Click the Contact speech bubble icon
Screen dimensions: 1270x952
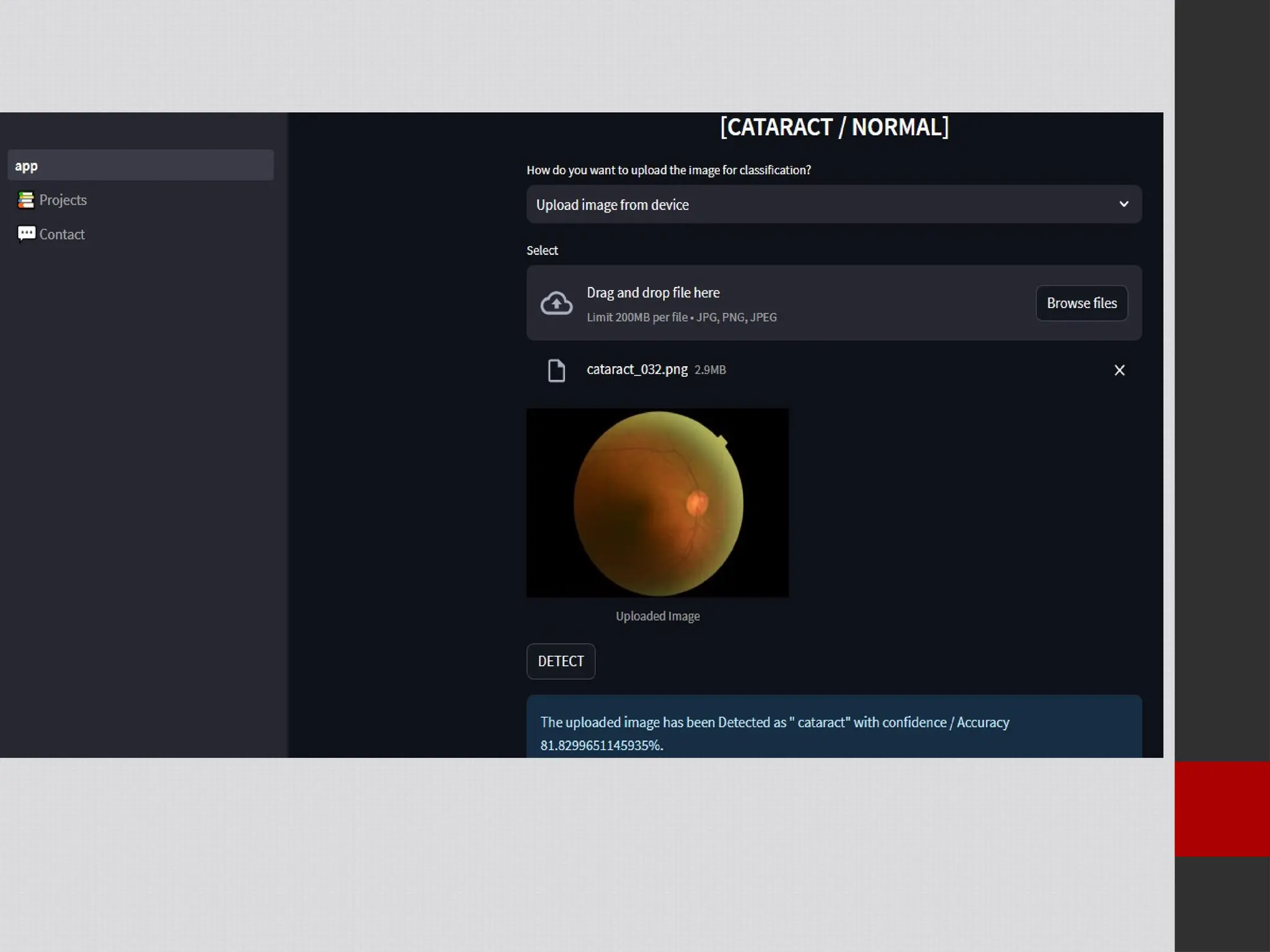(26, 234)
